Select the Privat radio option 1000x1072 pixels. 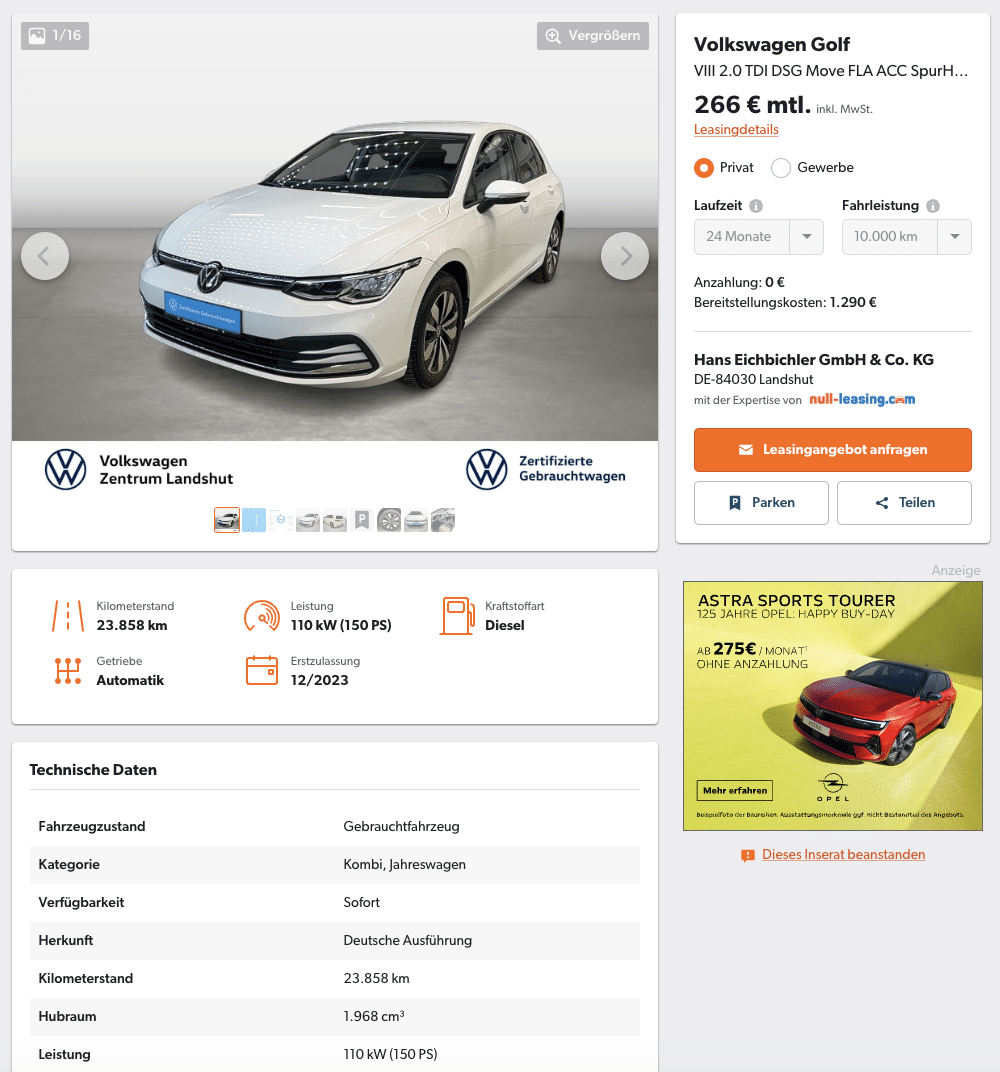704,168
